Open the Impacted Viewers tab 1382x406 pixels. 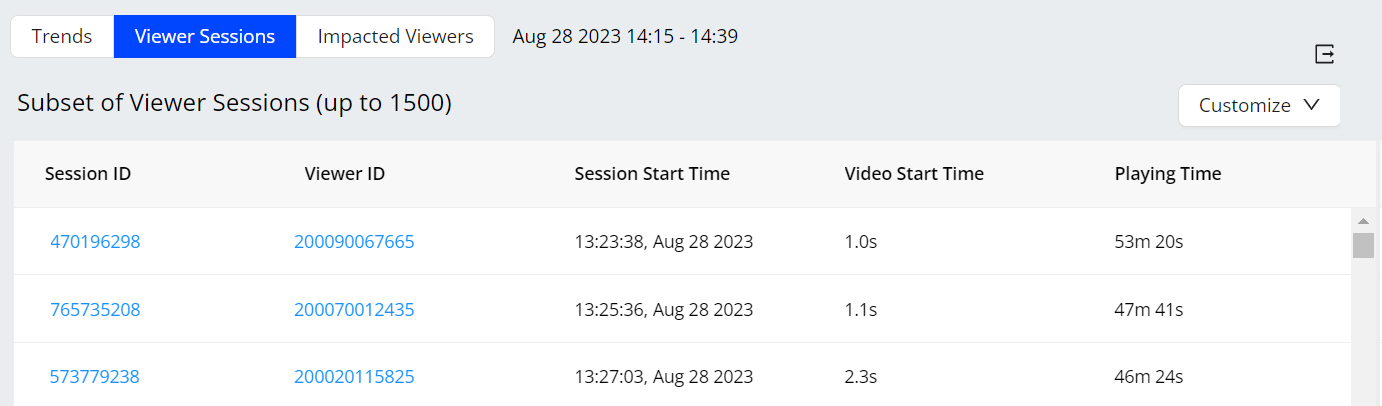point(395,37)
